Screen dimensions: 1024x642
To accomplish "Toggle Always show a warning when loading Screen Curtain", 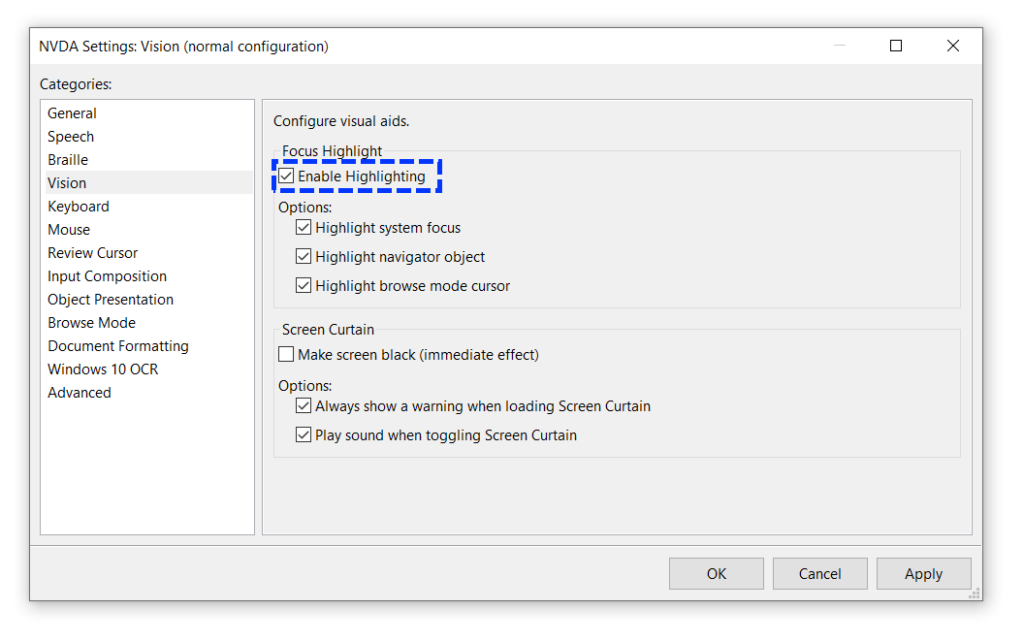I will click(303, 406).
